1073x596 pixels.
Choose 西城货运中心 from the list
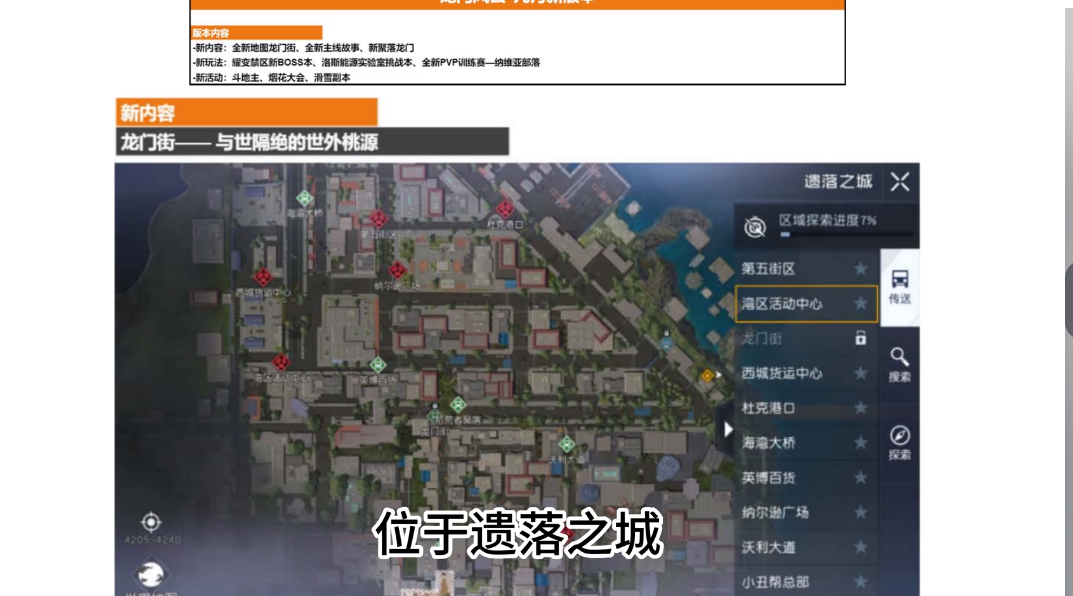[x=806, y=374]
